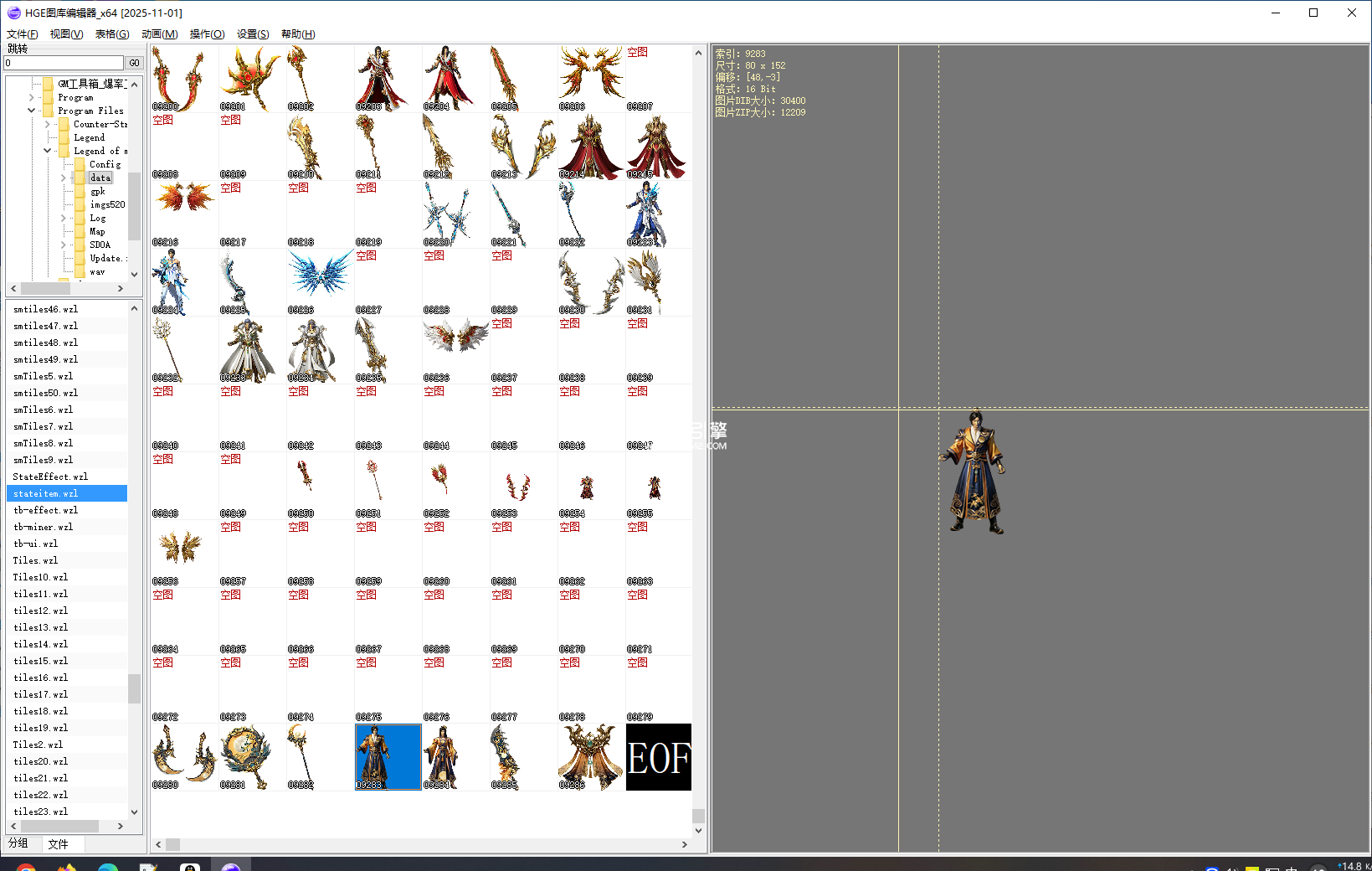Switch to the 分组 tab
This screenshot has width=1372, height=871.
[18, 843]
